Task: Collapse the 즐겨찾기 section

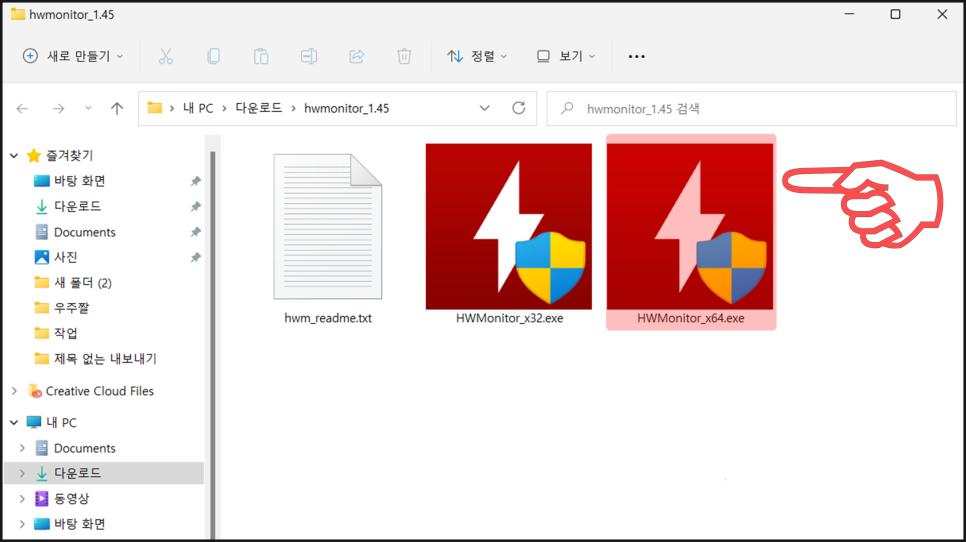Action: click(x=14, y=156)
